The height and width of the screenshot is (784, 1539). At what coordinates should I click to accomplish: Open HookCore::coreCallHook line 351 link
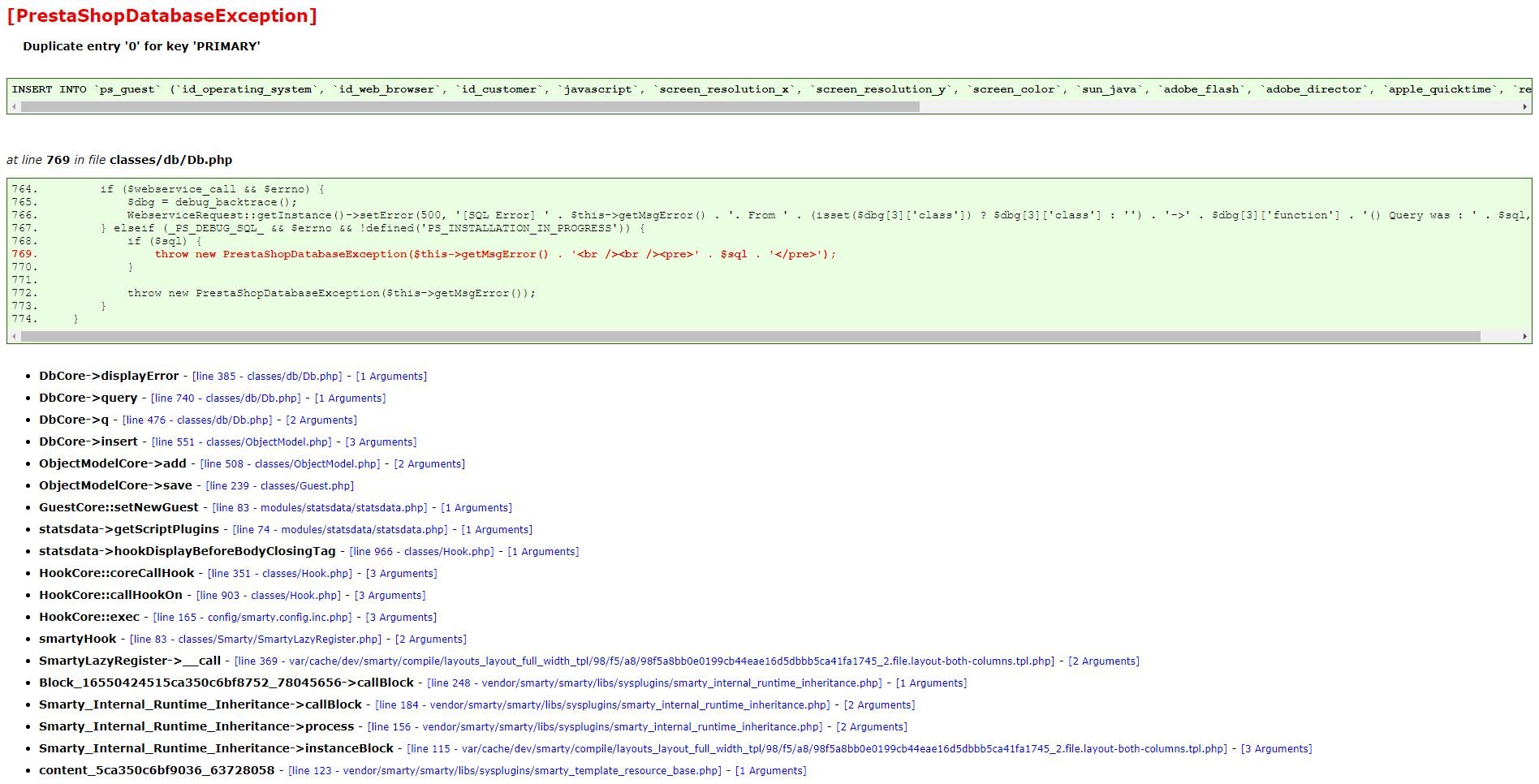click(280, 574)
